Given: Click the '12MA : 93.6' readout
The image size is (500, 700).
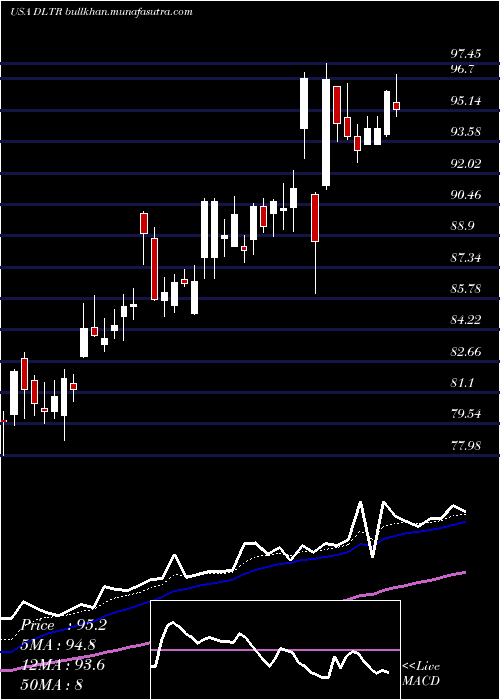Looking at the screenshot, I should coord(63,665).
